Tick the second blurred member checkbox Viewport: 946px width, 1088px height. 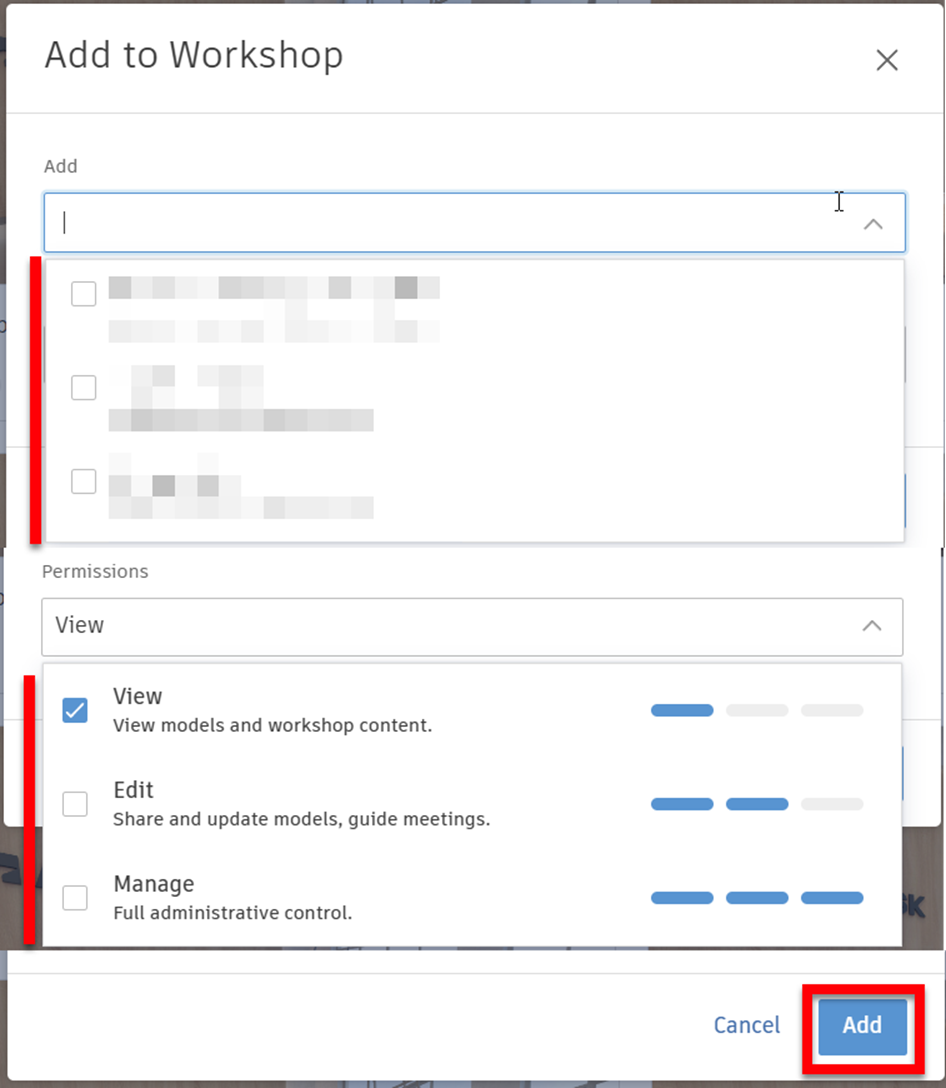84,388
